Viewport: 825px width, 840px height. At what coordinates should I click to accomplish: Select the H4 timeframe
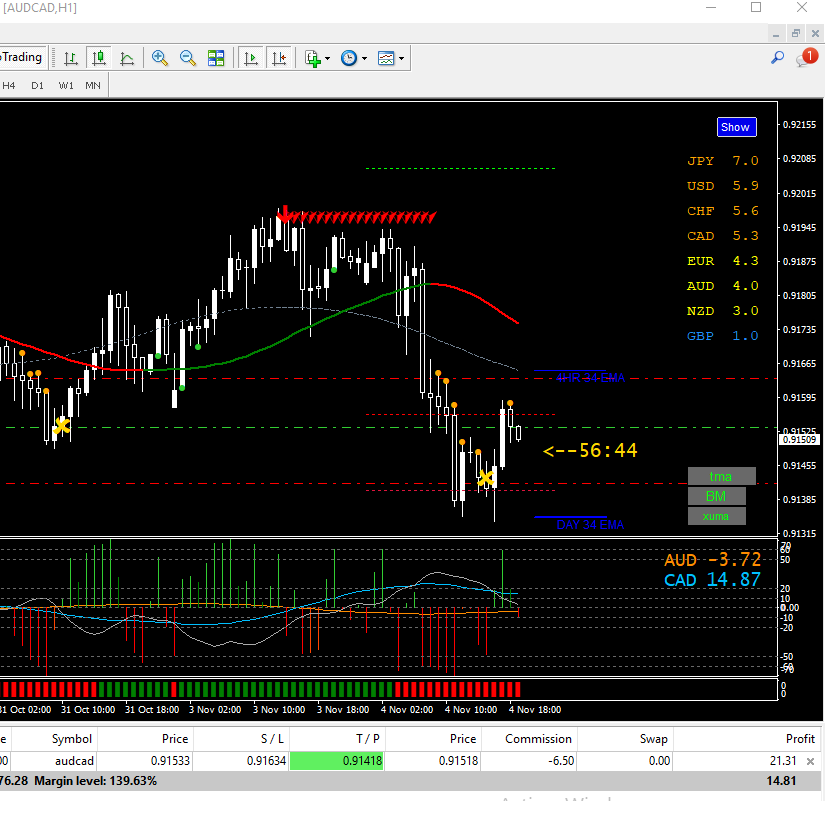[9, 85]
